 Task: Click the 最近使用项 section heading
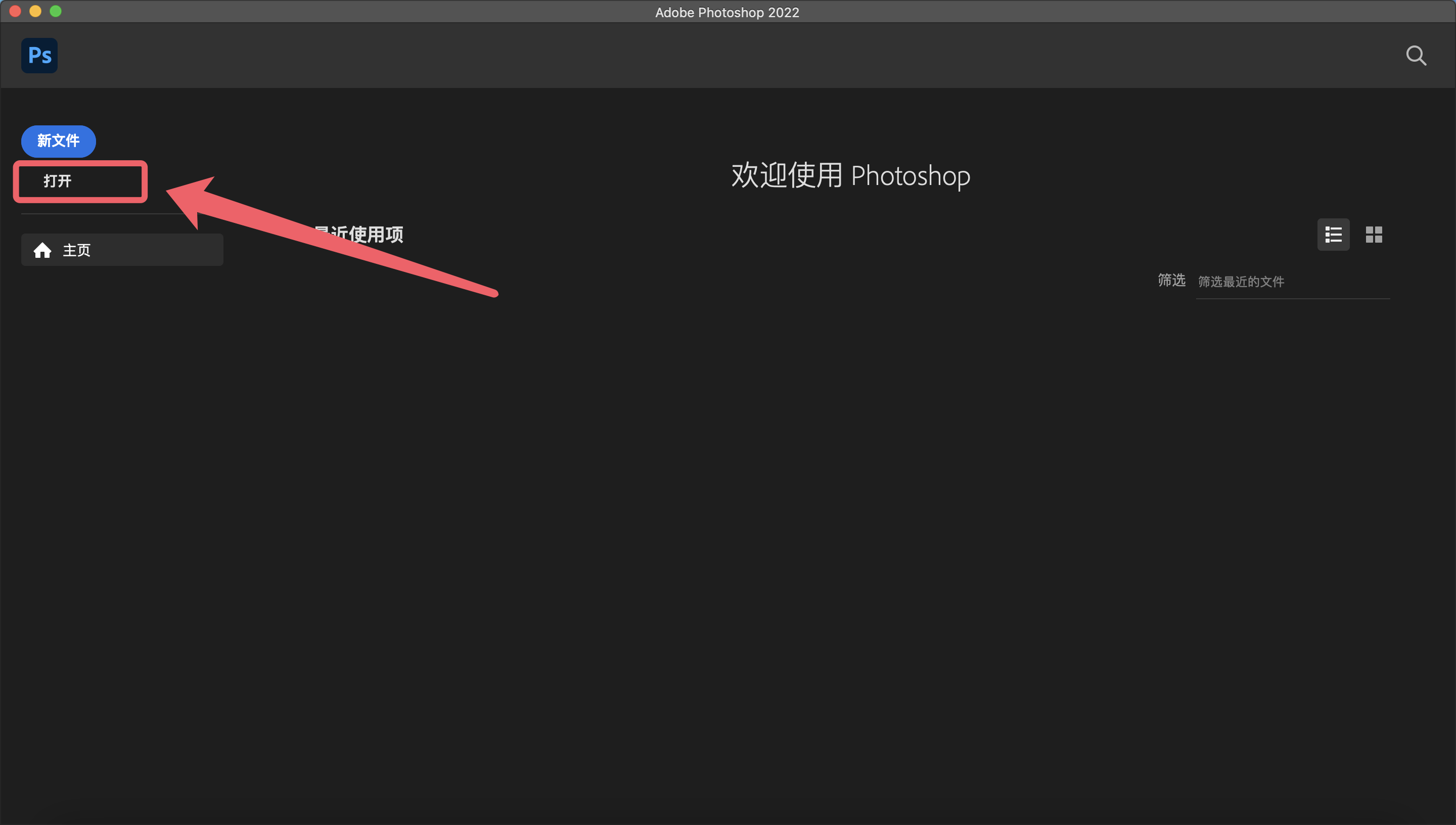tap(359, 234)
